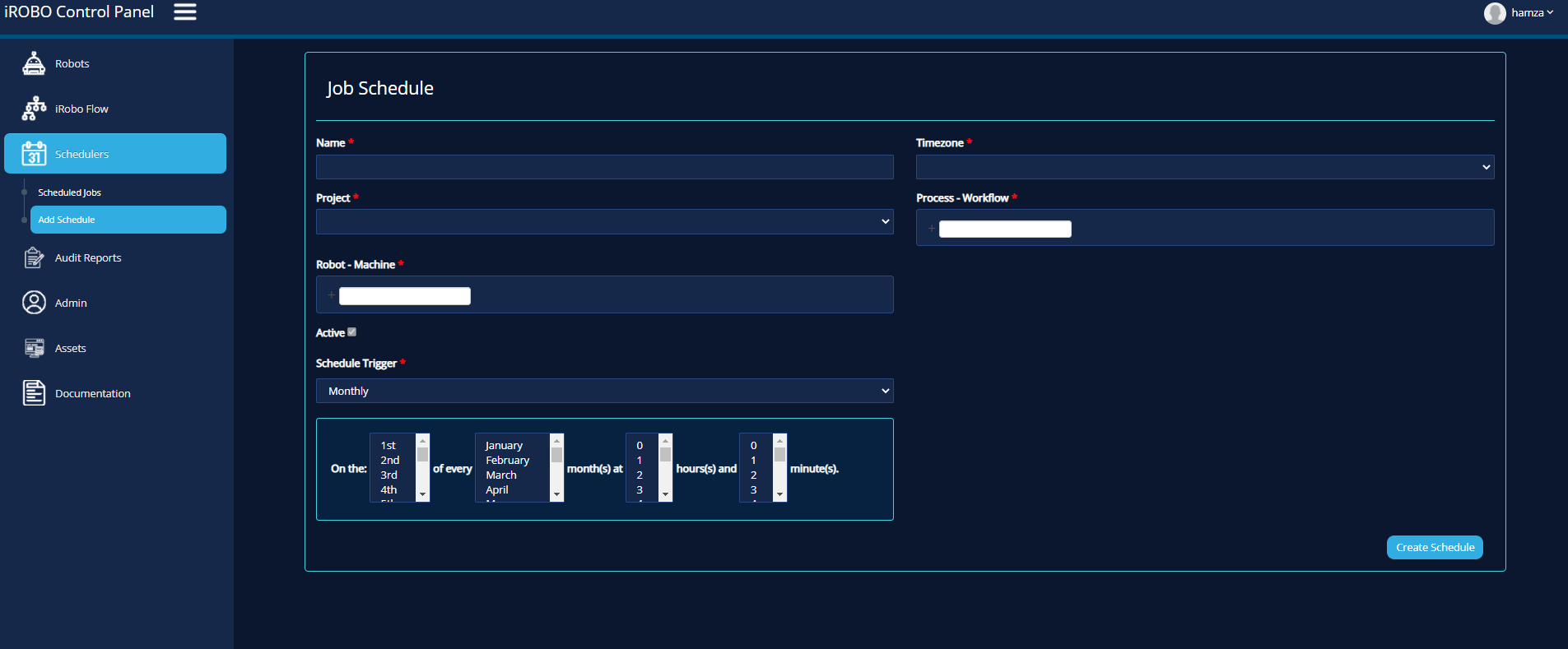The image size is (1568, 649).
Task: Click the iRobo Flow icon
Action: [34, 109]
